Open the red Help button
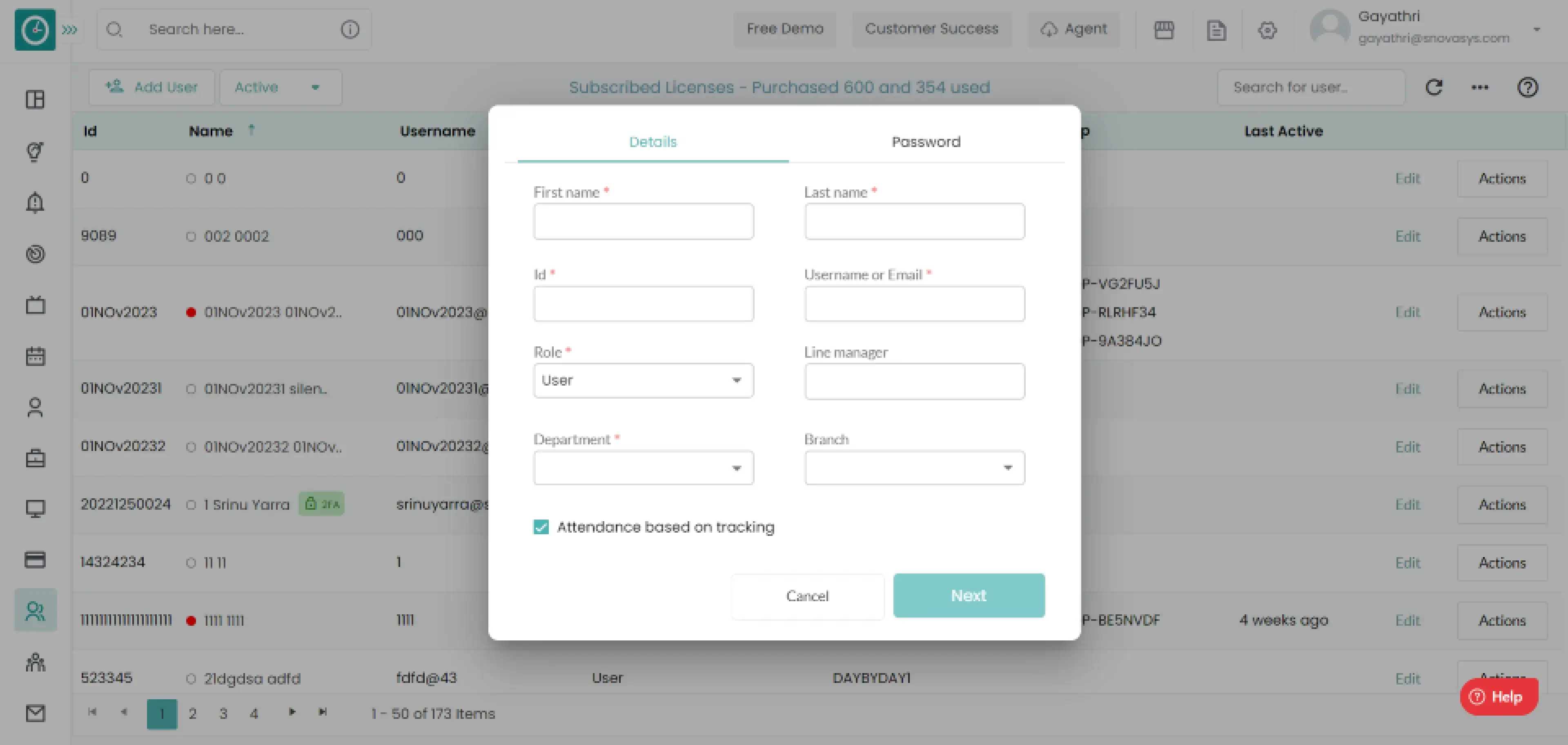Image resolution: width=1568 pixels, height=745 pixels. point(1499,697)
